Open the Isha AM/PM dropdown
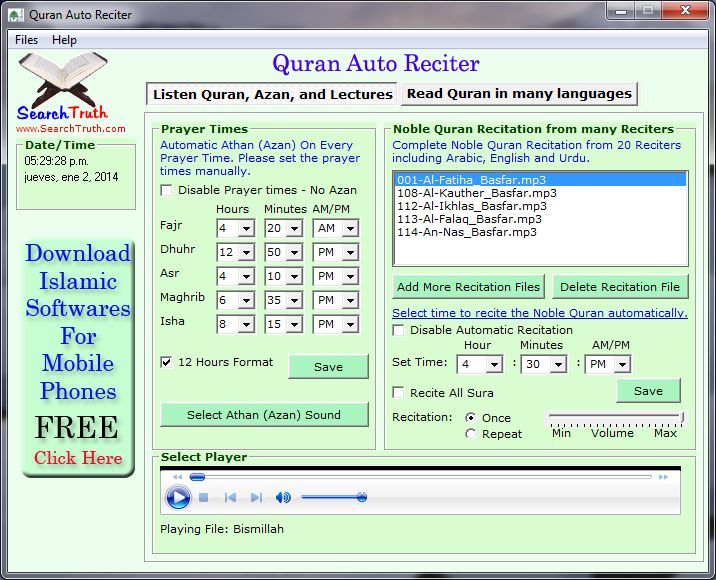Image resolution: width=716 pixels, height=580 pixels. 350,324
